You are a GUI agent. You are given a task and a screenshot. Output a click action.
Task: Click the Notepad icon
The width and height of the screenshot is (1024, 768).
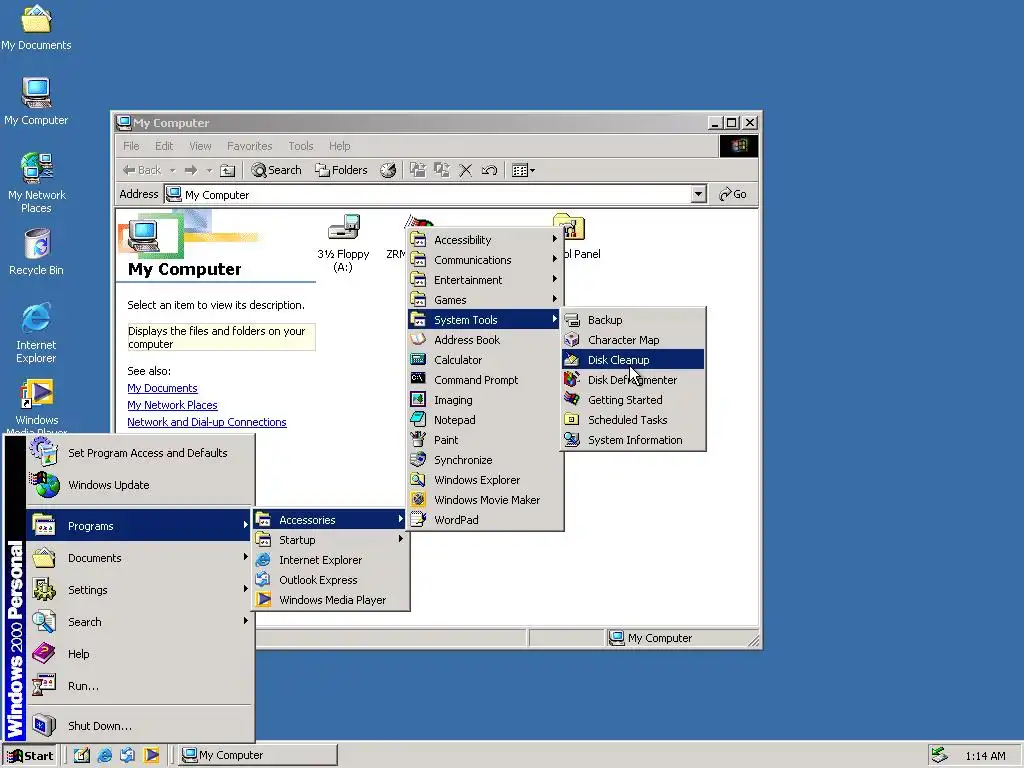pyautogui.click(x=418, y=419)
